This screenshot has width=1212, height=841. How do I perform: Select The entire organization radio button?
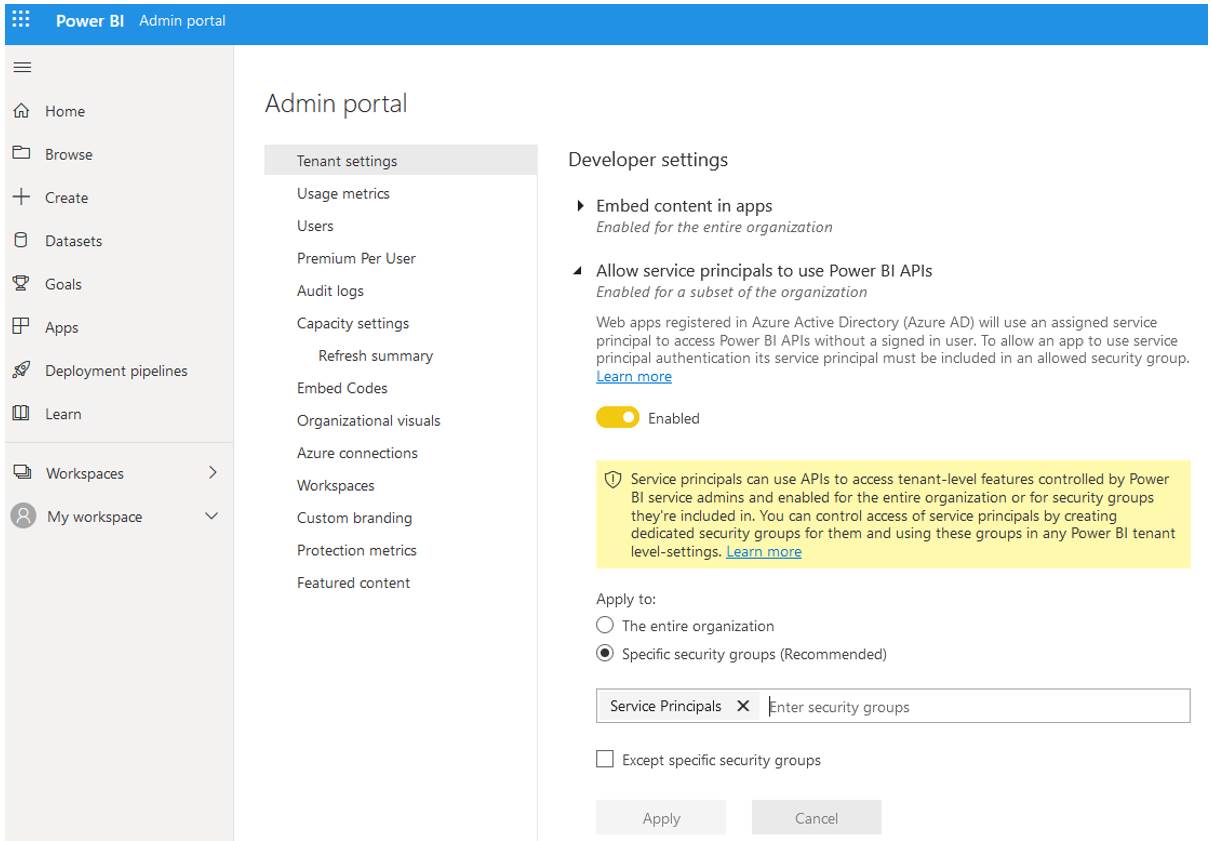[x=604, y=625]
